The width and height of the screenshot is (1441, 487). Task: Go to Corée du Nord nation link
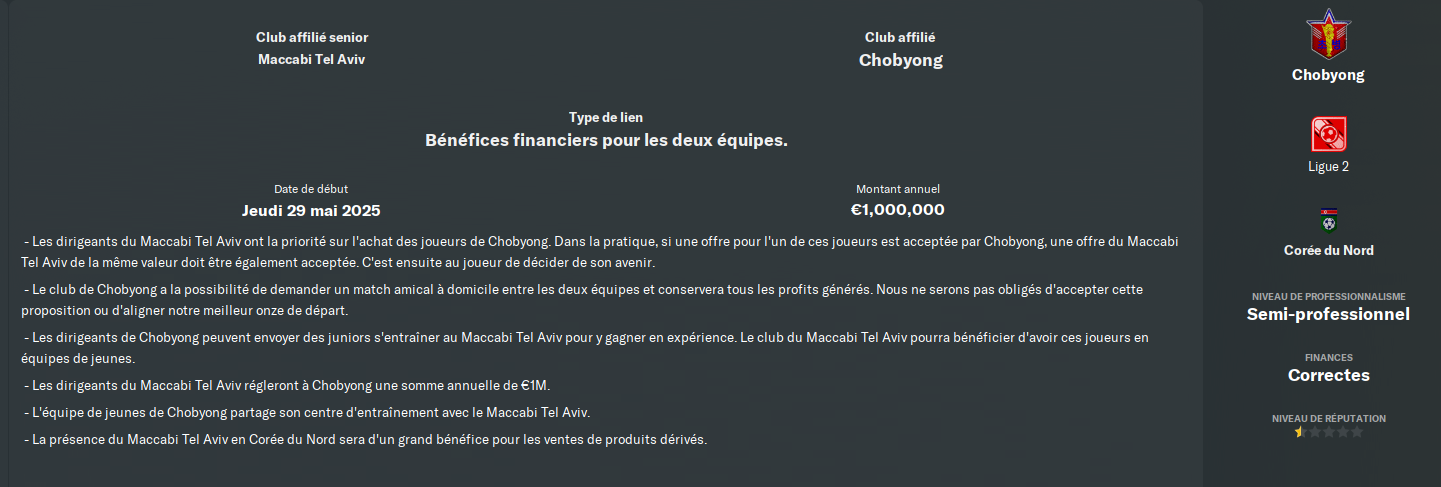(x=1328, y=250)
